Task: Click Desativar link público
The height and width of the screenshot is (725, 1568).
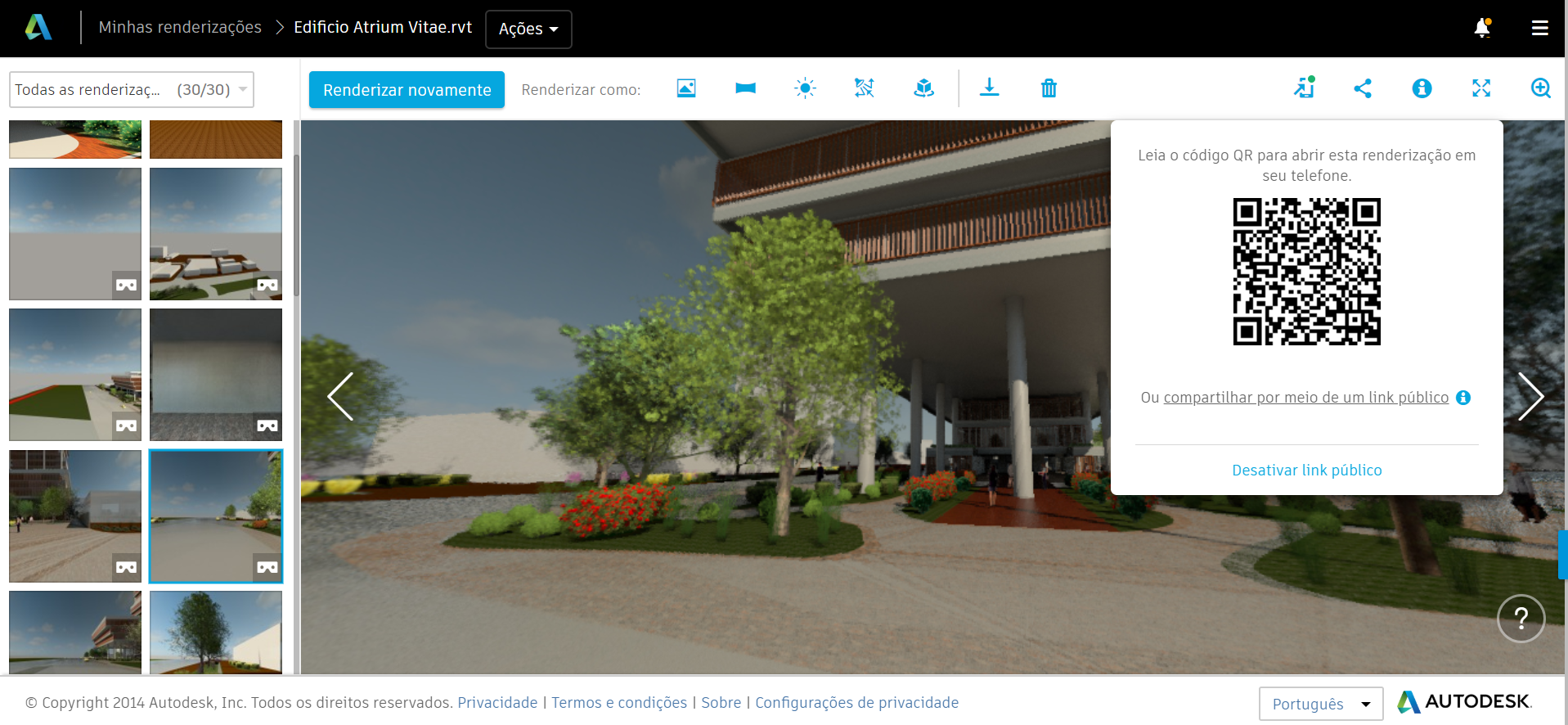Action: [x=1306, y=471]
